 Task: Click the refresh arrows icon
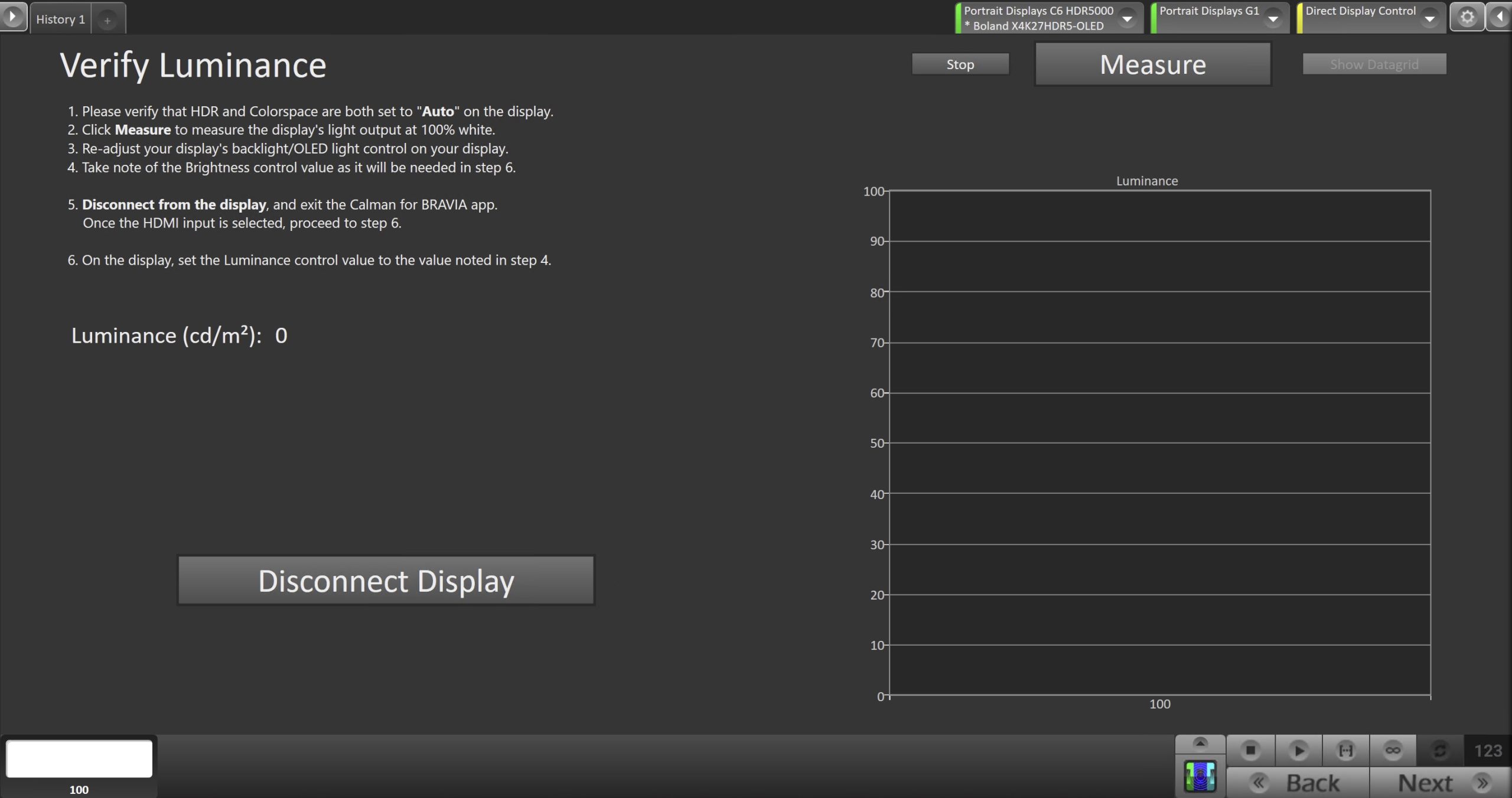pyautogui.click(x=1440, y=750)
